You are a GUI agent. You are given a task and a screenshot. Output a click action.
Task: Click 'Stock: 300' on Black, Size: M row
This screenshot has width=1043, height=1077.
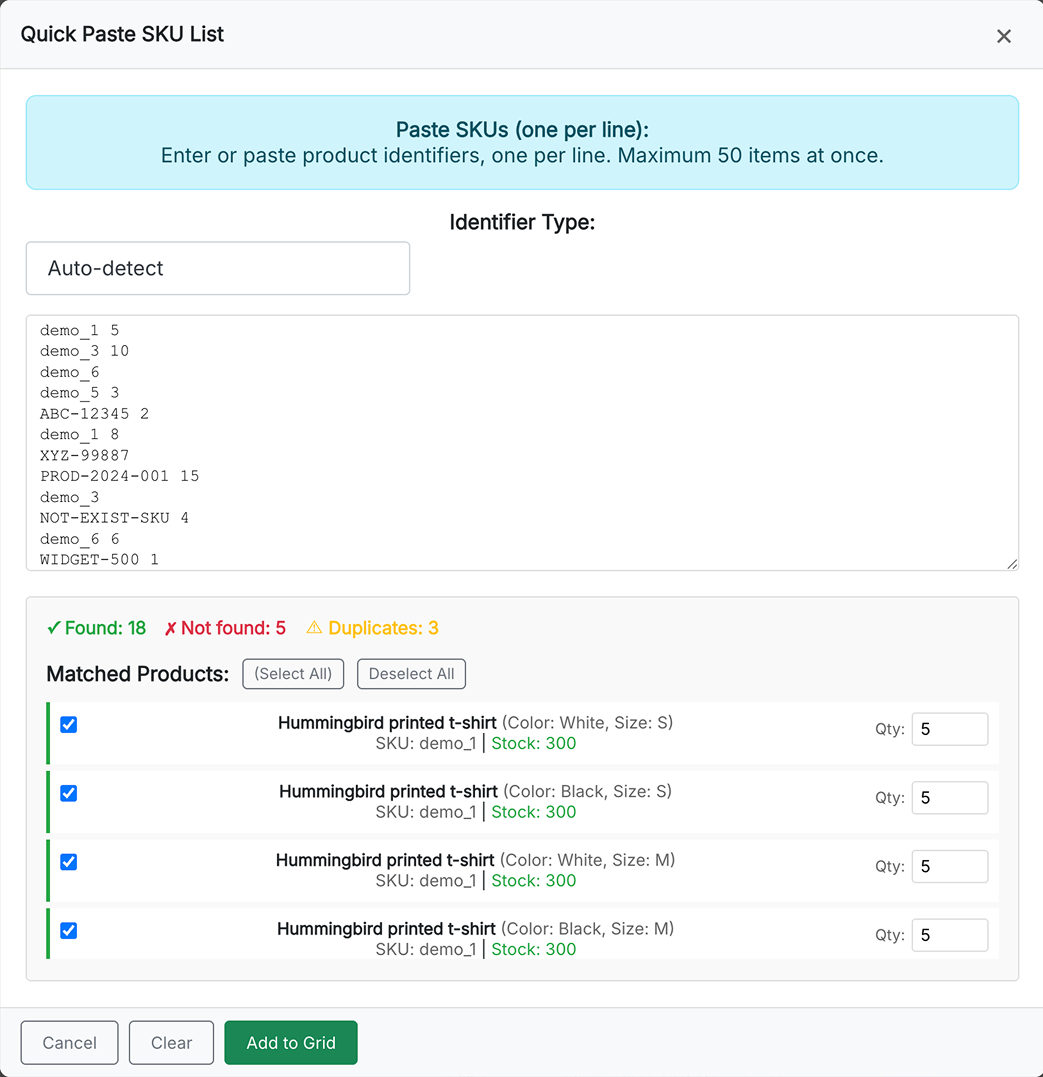[x=534, y=949]
